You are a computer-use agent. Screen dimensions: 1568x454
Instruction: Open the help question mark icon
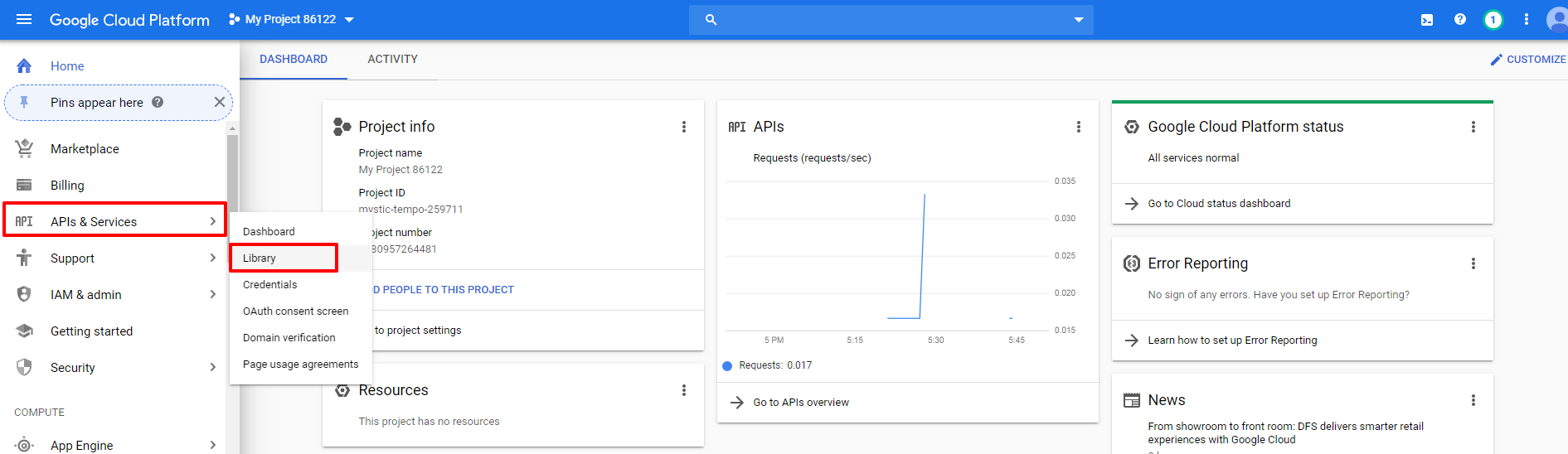point(1459,20)
